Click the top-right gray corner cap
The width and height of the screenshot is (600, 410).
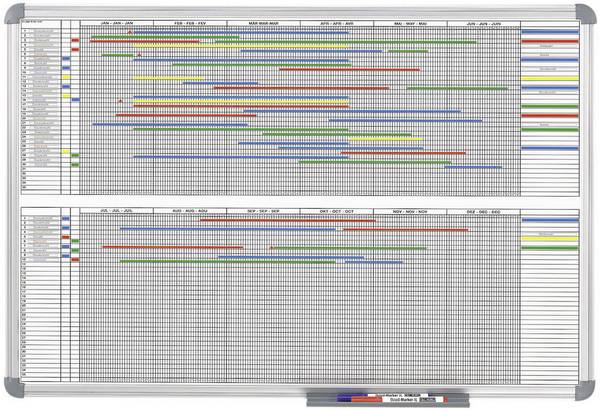click(585, 14)
